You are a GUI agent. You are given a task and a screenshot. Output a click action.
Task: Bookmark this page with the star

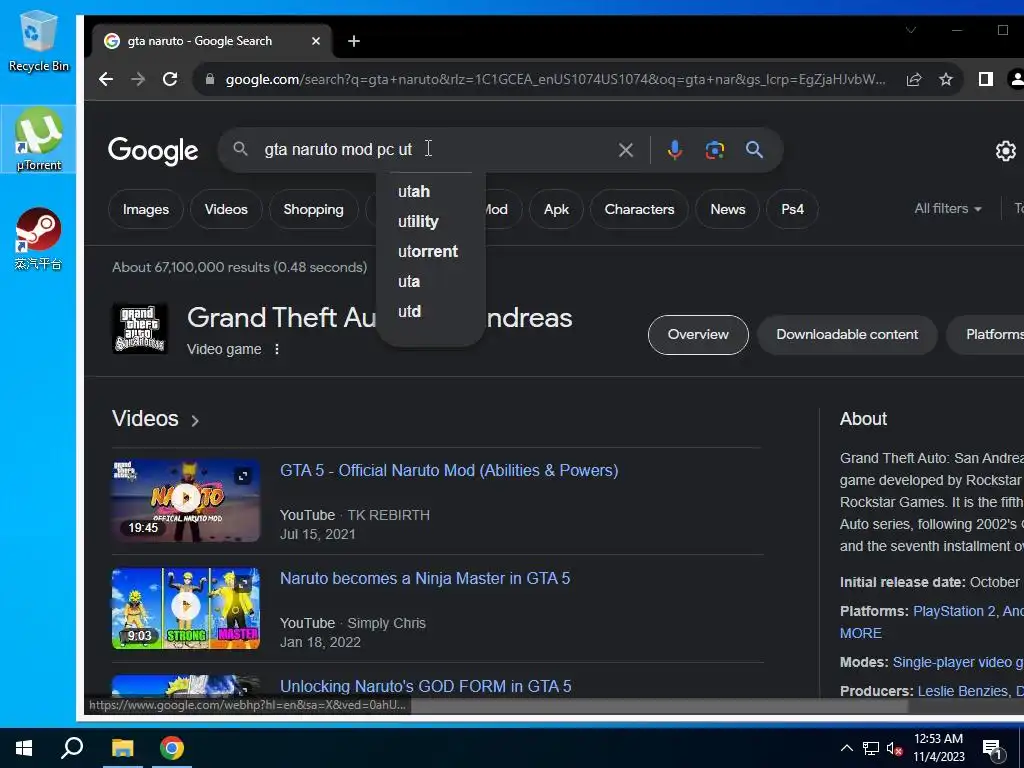point(946,80)
